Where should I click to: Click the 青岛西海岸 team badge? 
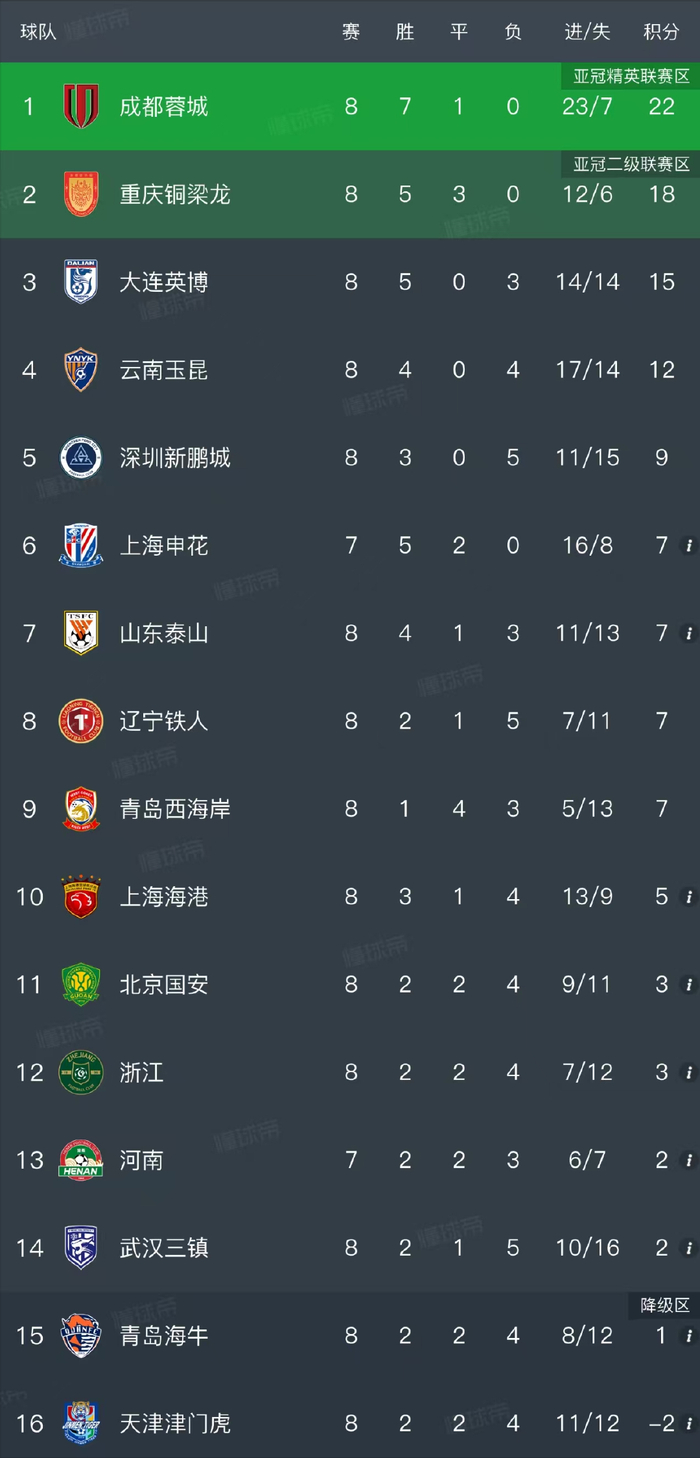81,808
